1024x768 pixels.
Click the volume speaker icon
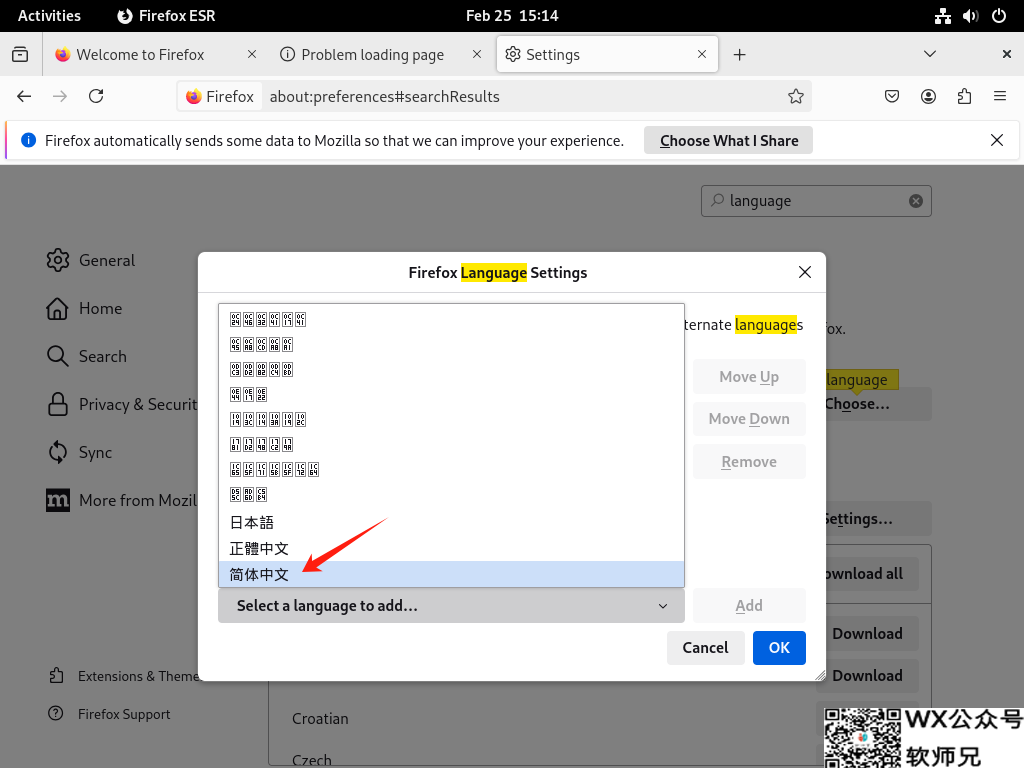click(970, 16)
